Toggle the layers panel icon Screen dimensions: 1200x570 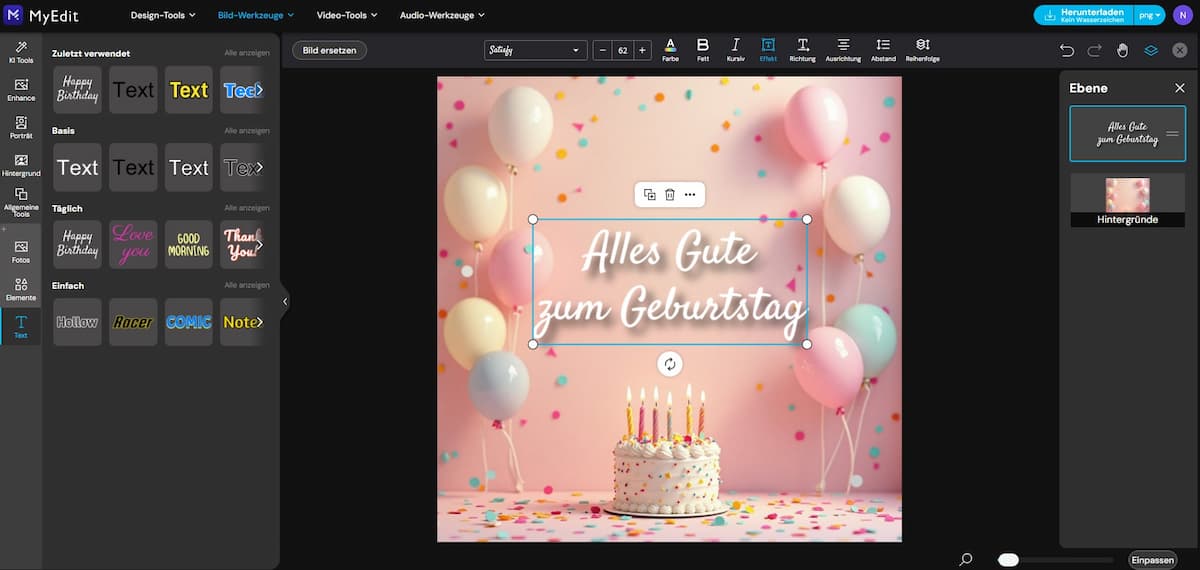pyautogui.click(x=1151, y=50)
